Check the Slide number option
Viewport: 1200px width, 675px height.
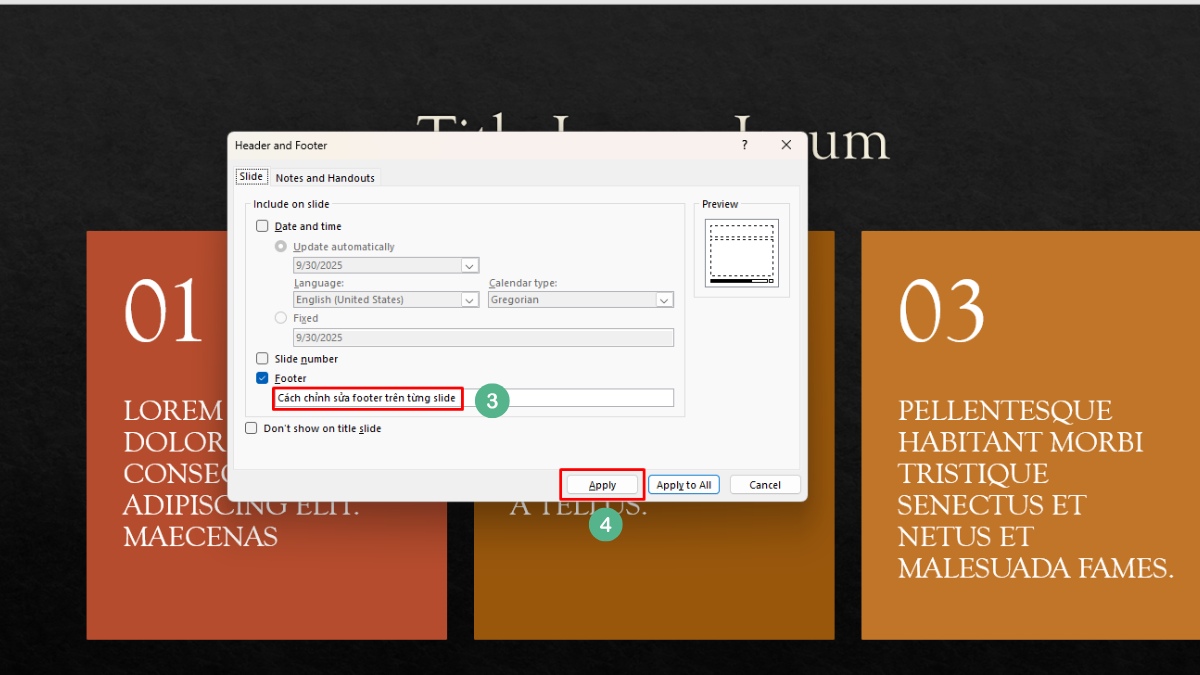(262, 358)
